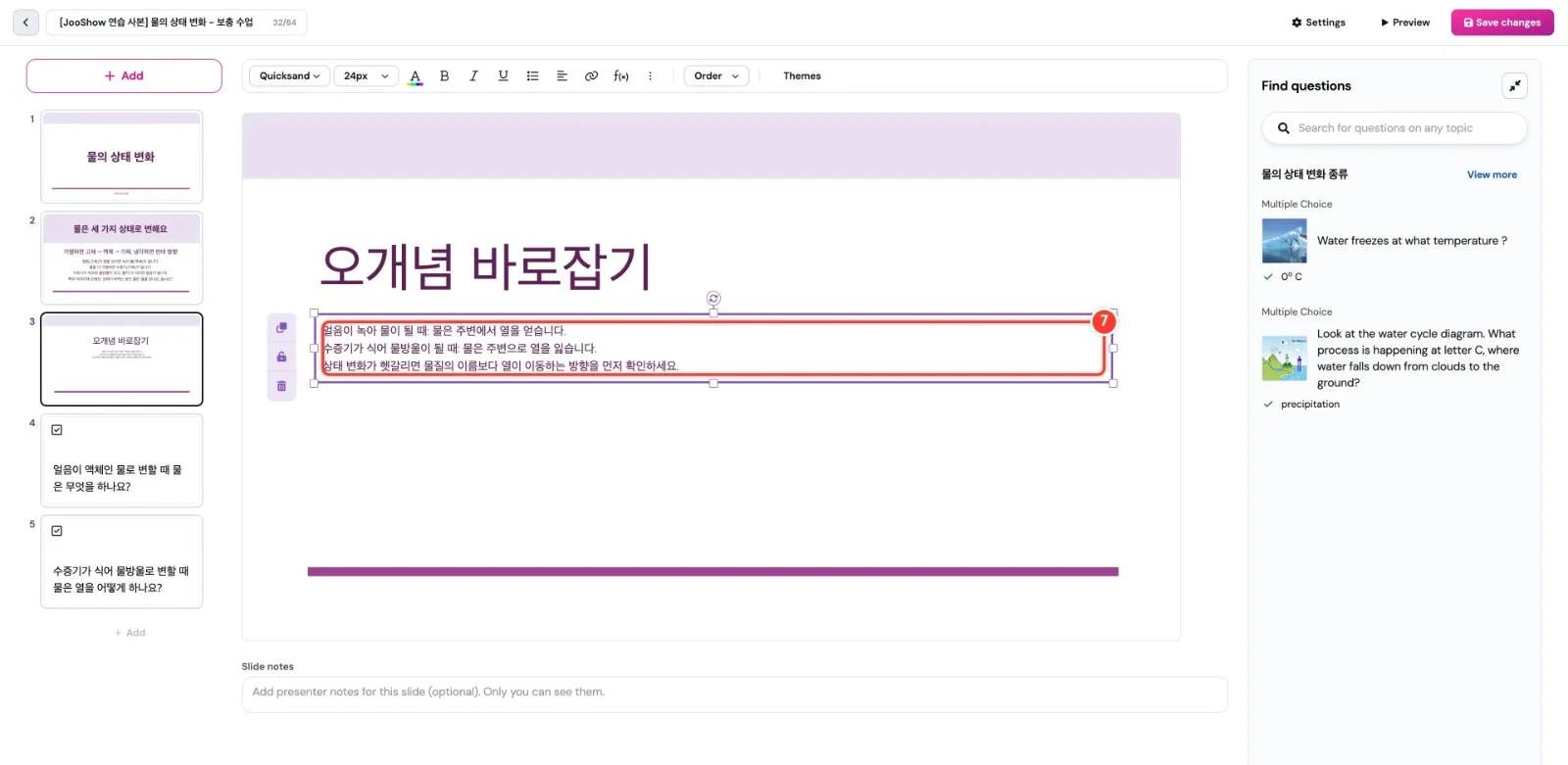Select the Water freezes question card
Image resolution: width=1568 pixels, height=765 pixels.
click(x=1394, y=241)
